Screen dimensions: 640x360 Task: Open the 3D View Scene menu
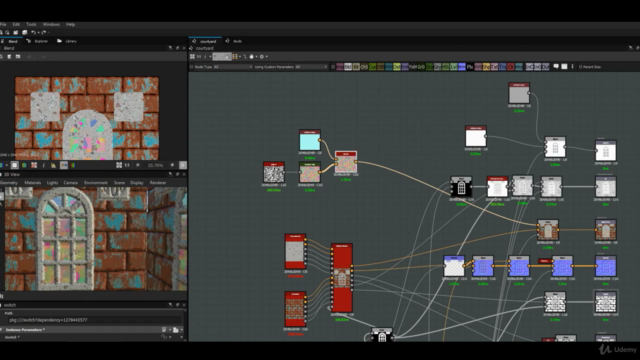click(119, 183)
